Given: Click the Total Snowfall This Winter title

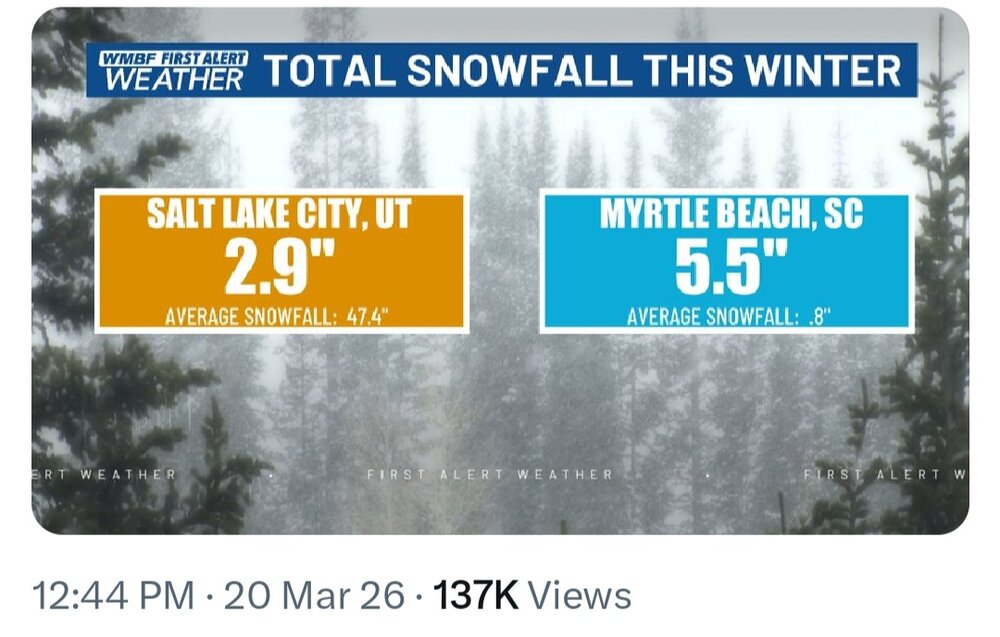Looking at the screenshot, I should [581, 71].
